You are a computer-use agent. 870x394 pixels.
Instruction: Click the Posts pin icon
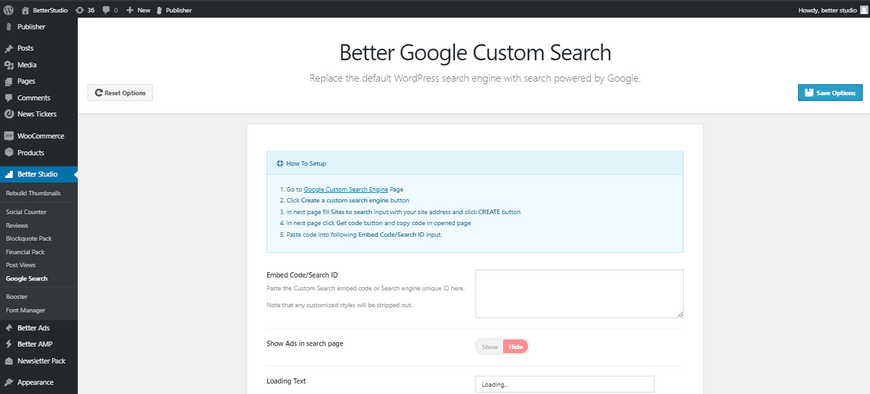pyautogui.click(x=8, y=48)
